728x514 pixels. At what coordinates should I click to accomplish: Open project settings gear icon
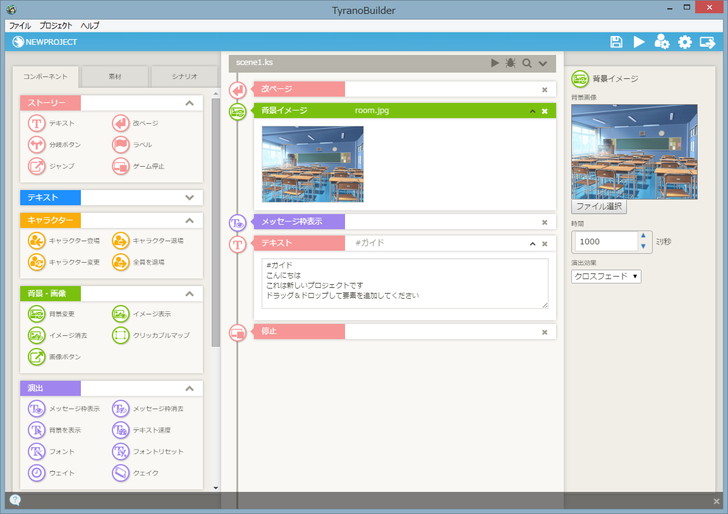(685, 42)
